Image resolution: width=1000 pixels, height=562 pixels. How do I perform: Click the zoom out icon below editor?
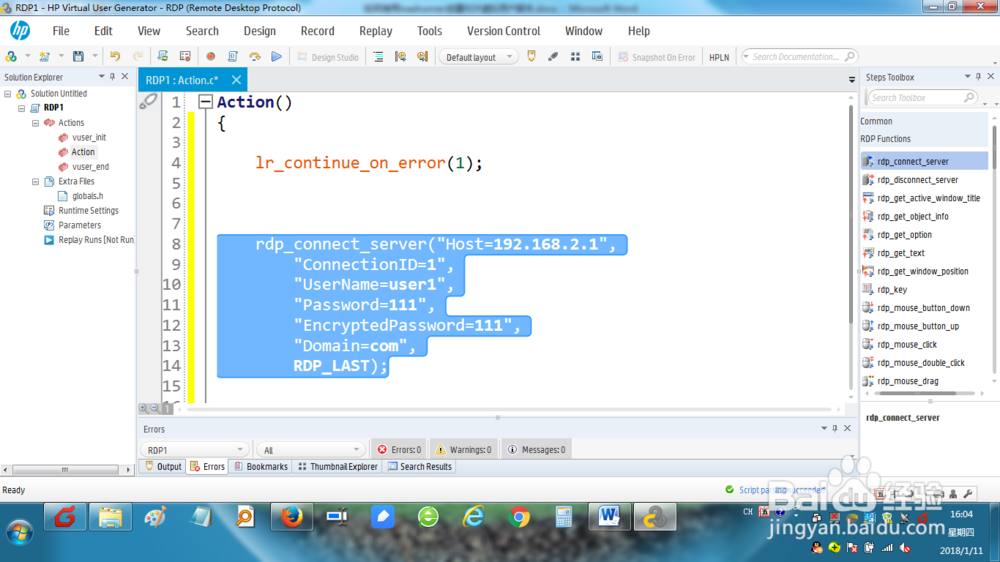coord(155,408)
